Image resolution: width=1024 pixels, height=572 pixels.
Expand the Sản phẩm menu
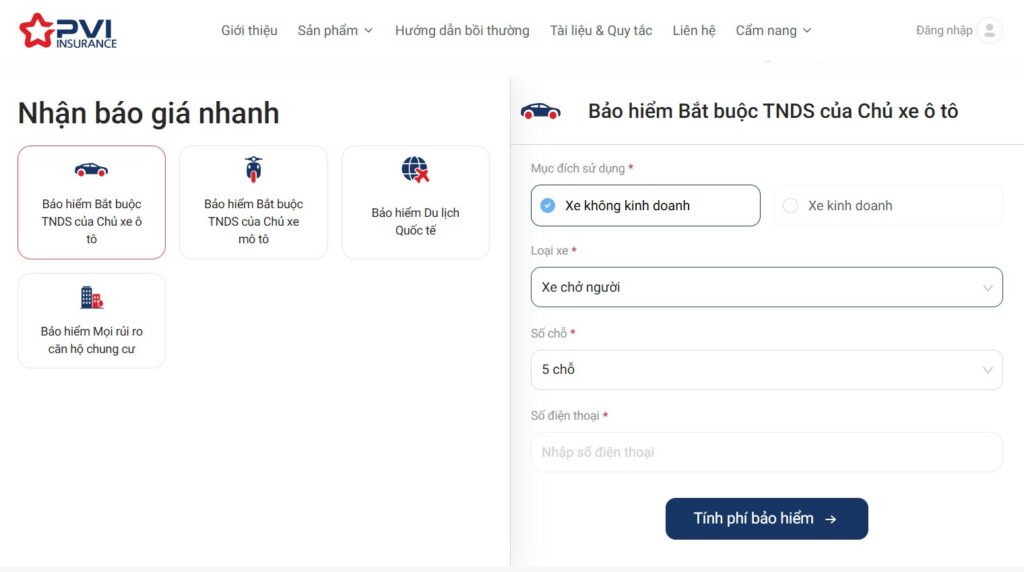[x=335, y=30]
